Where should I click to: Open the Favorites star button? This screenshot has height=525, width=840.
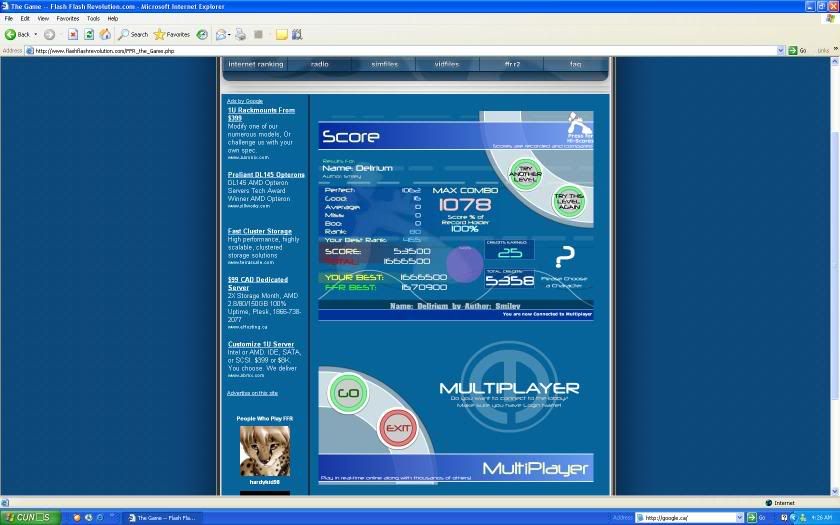[172, 34]
